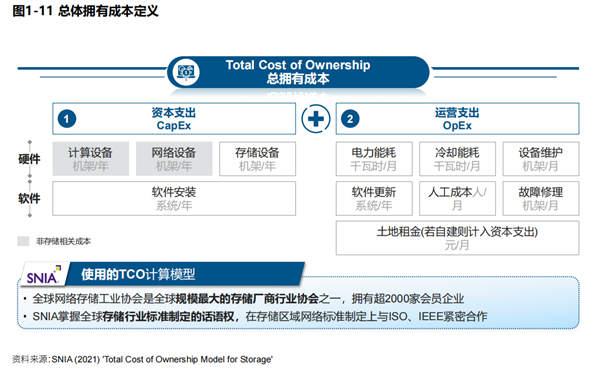600x371 pixels.
Task: Click the gray legend swatch for 非存储相关成本
Action: (x=23, y=241)
